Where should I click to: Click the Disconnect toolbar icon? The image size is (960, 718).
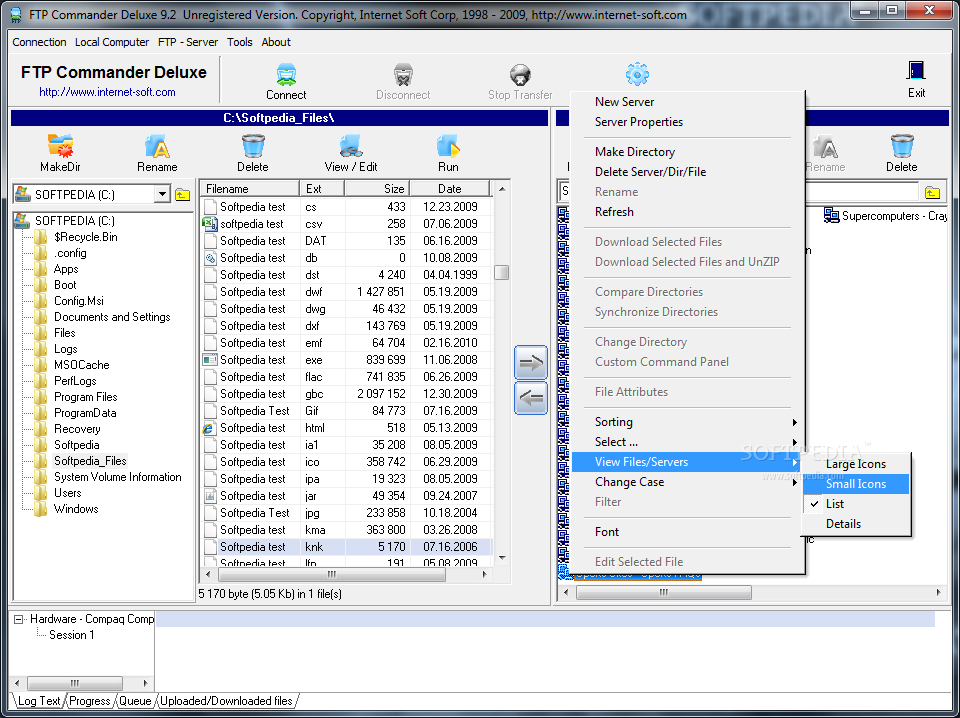coord(403,75)
